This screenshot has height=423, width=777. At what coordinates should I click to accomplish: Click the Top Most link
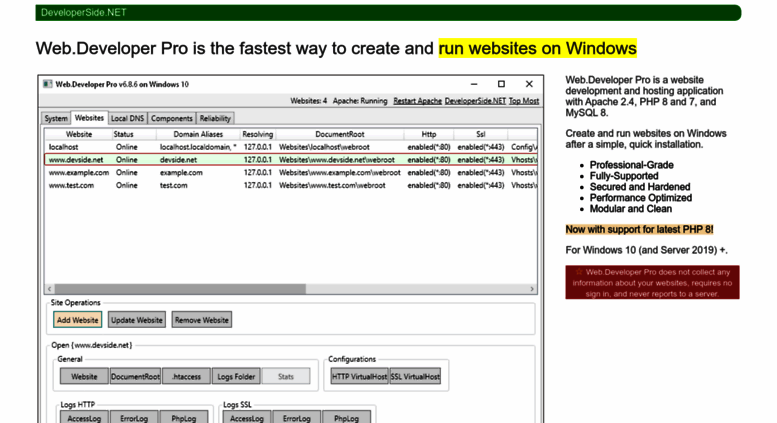(x=524, y=101)
